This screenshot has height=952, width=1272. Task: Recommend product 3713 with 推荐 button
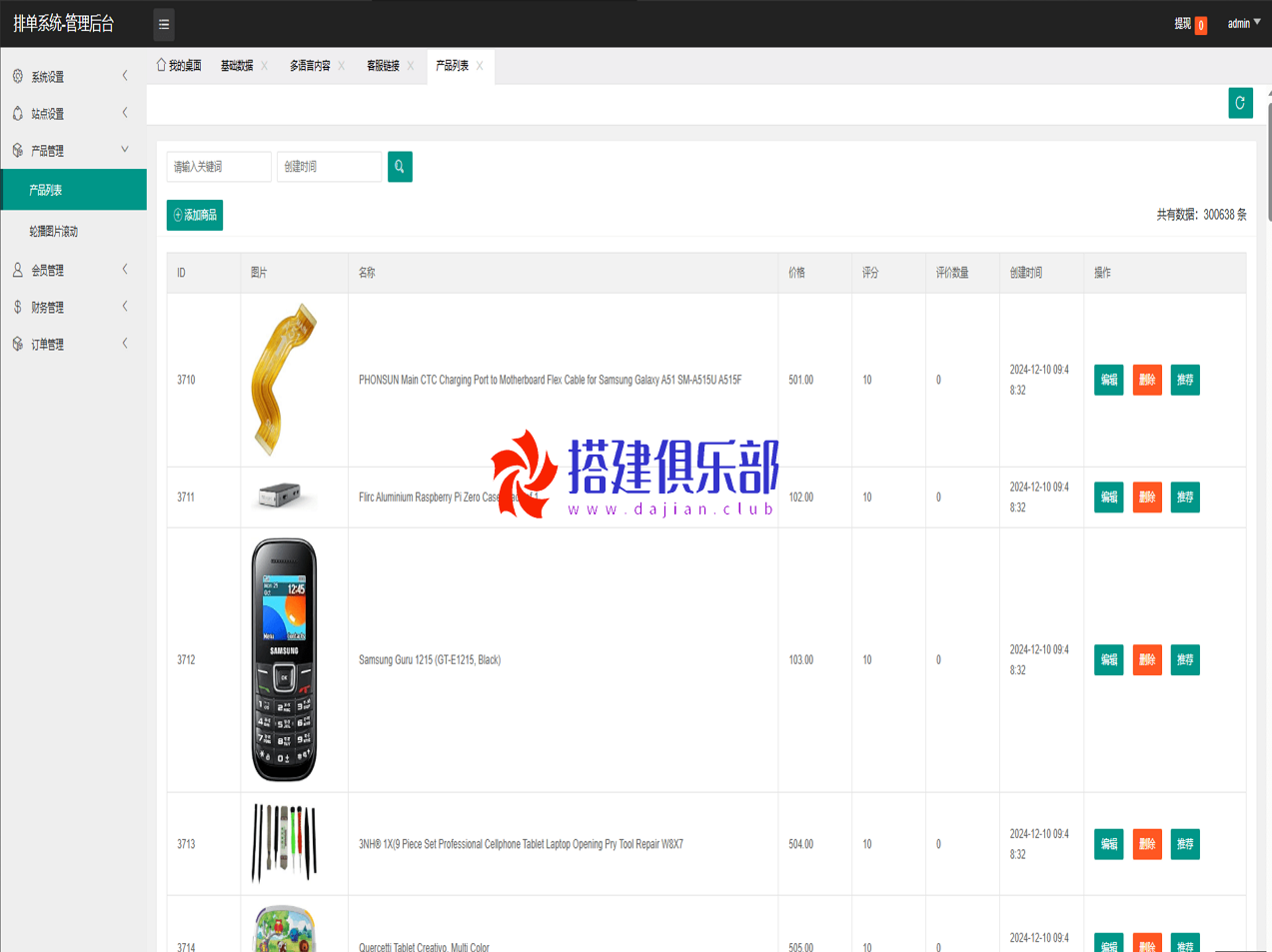point(1185,844)
